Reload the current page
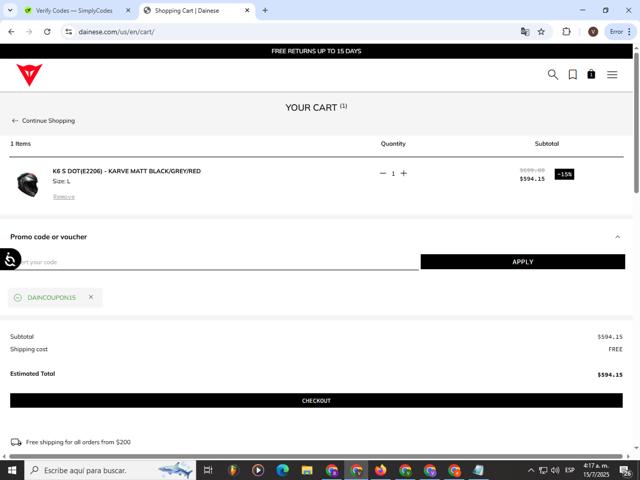This screenshot has width=640, height=480. point(47,32)
